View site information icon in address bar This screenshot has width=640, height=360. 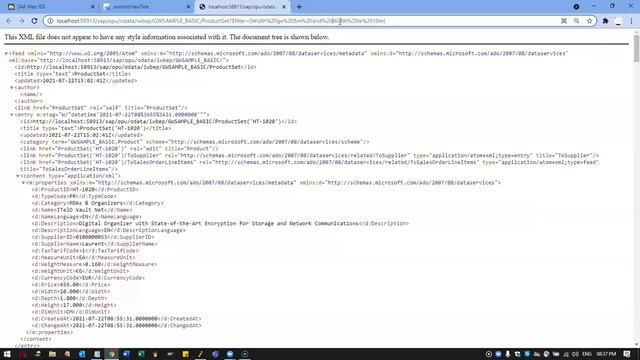[50, 21]
